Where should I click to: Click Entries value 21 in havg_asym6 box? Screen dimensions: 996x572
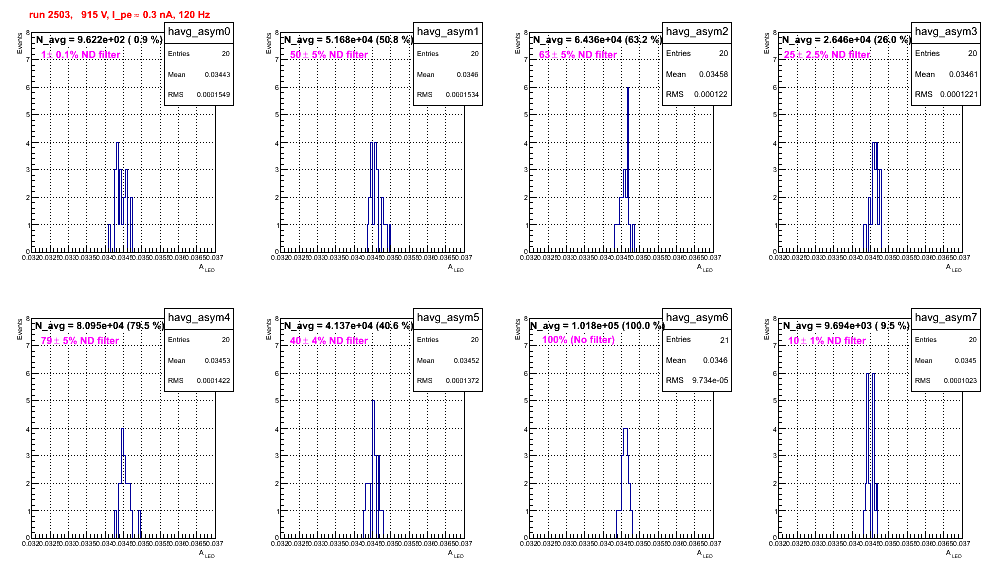pos(724,340)
